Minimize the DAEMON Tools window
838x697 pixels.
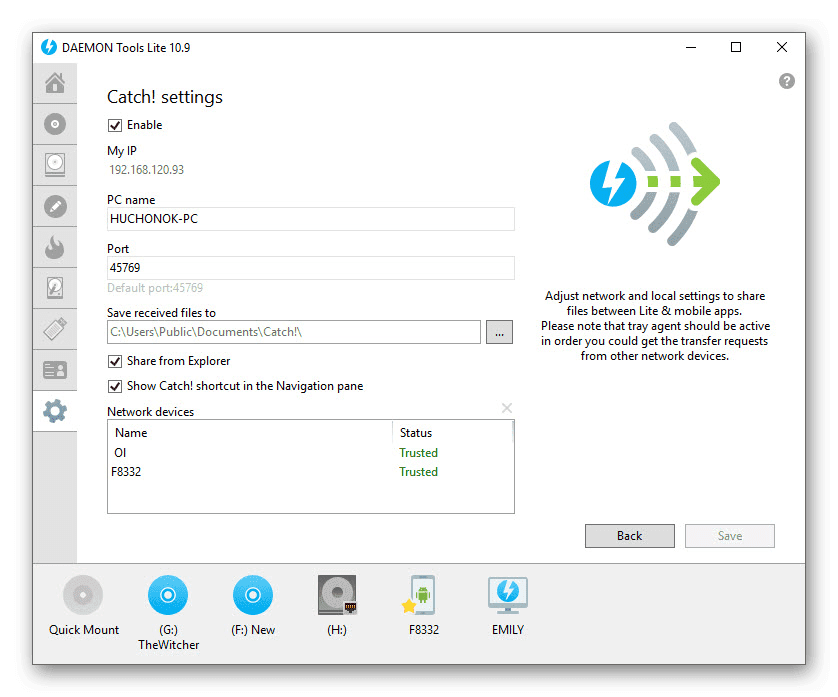pyautogui.click(x=691, y=47)
